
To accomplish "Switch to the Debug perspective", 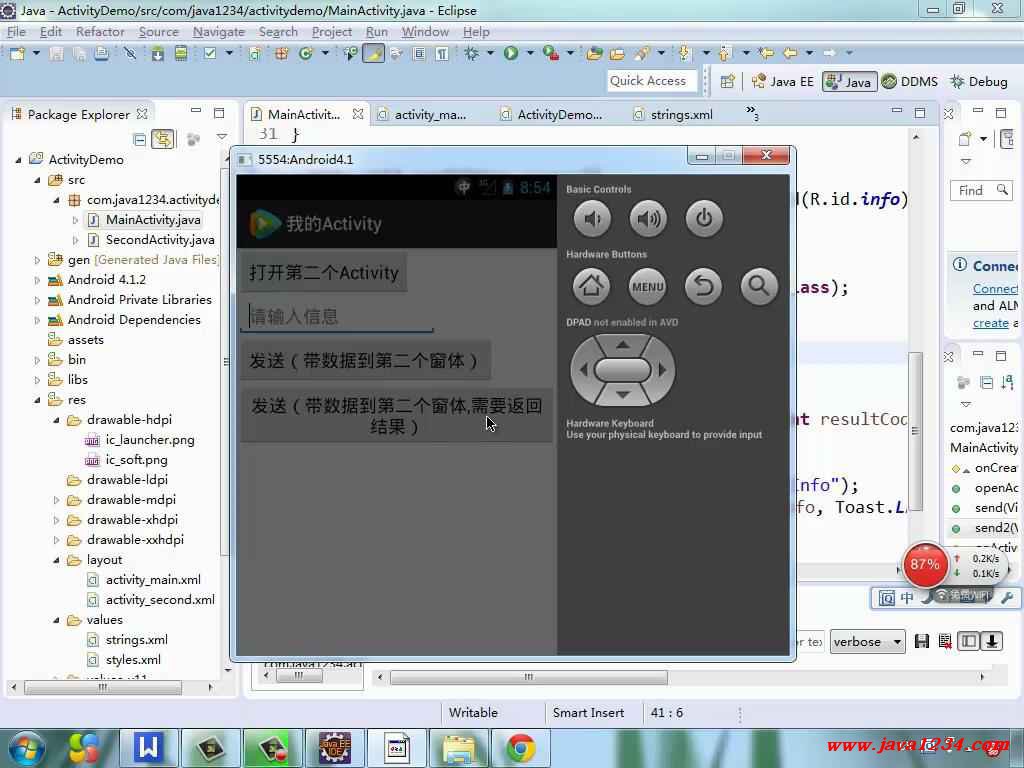I will (x=979, y=82).
